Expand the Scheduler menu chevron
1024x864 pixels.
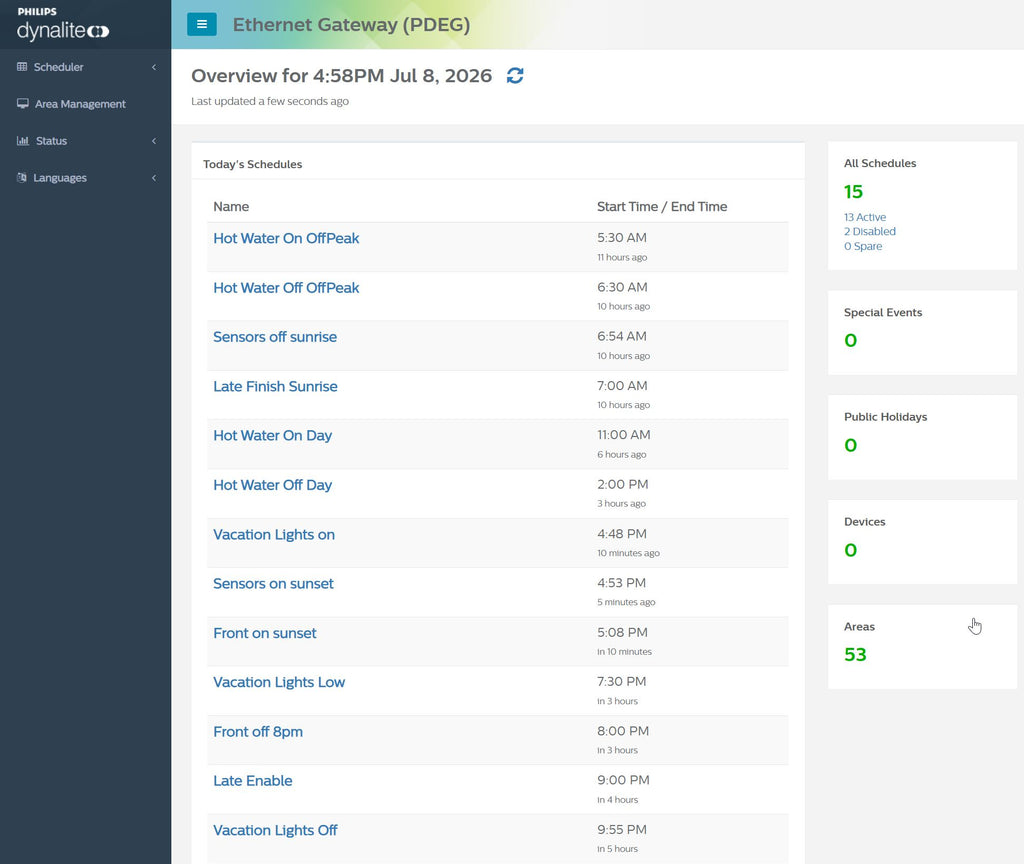pos(154,67)
